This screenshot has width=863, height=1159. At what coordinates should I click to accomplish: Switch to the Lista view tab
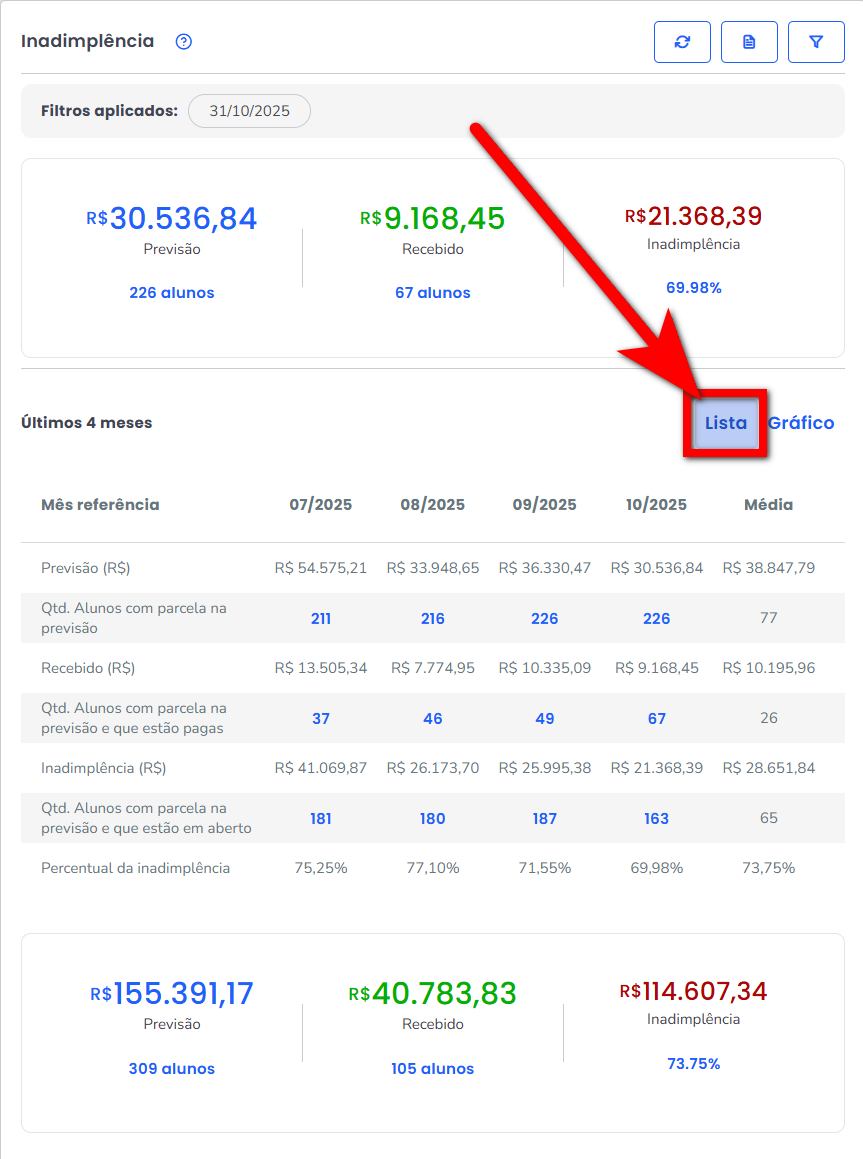point(725,423)
